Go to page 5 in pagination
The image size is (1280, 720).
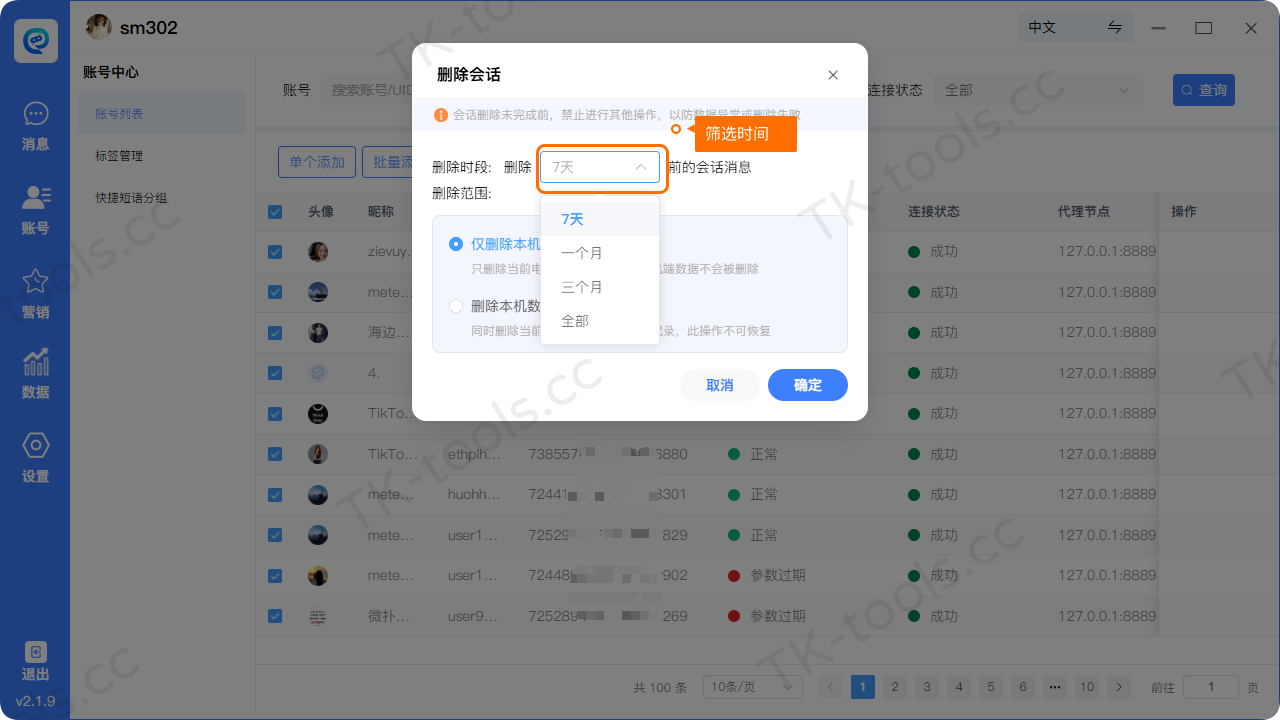991,687
